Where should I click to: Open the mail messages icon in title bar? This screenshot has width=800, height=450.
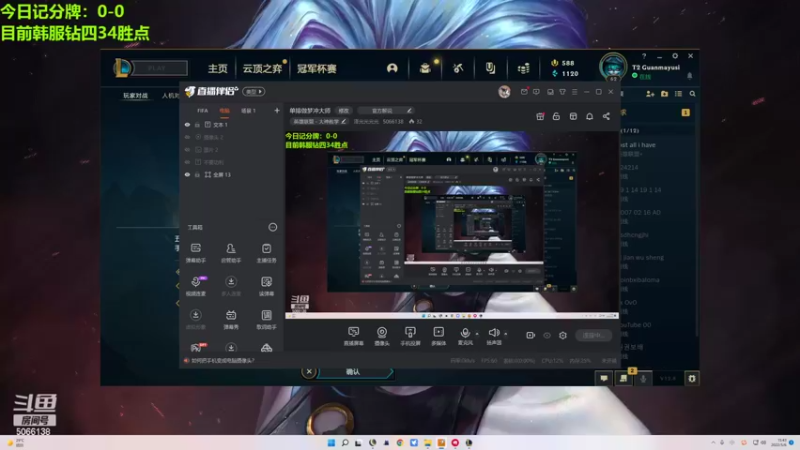click(524, 92)
